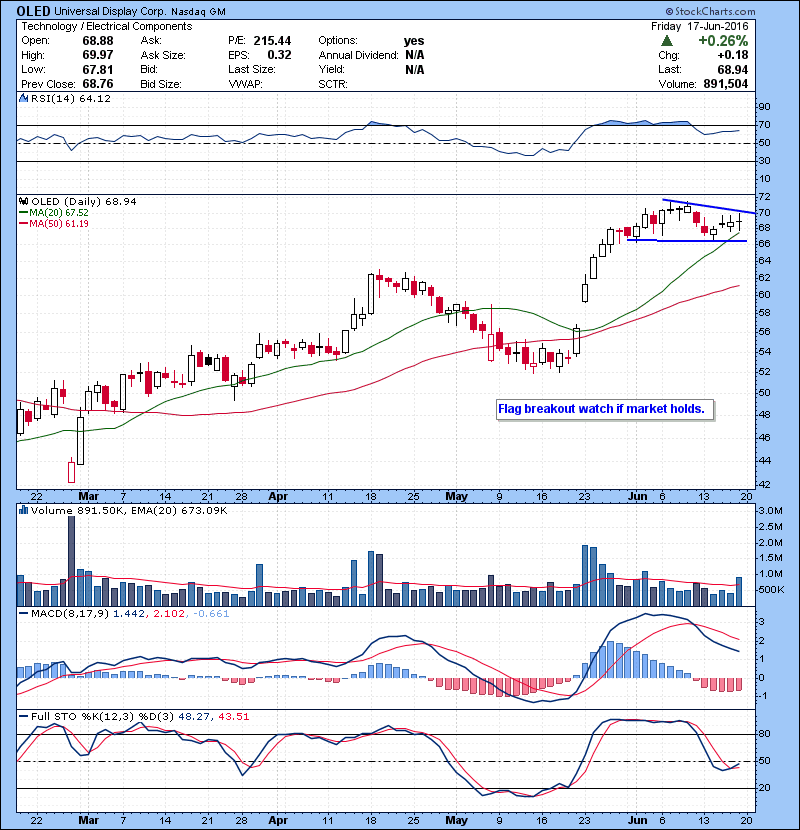Click the 'May' label on the price chart axis

click(x=456, y=497)
